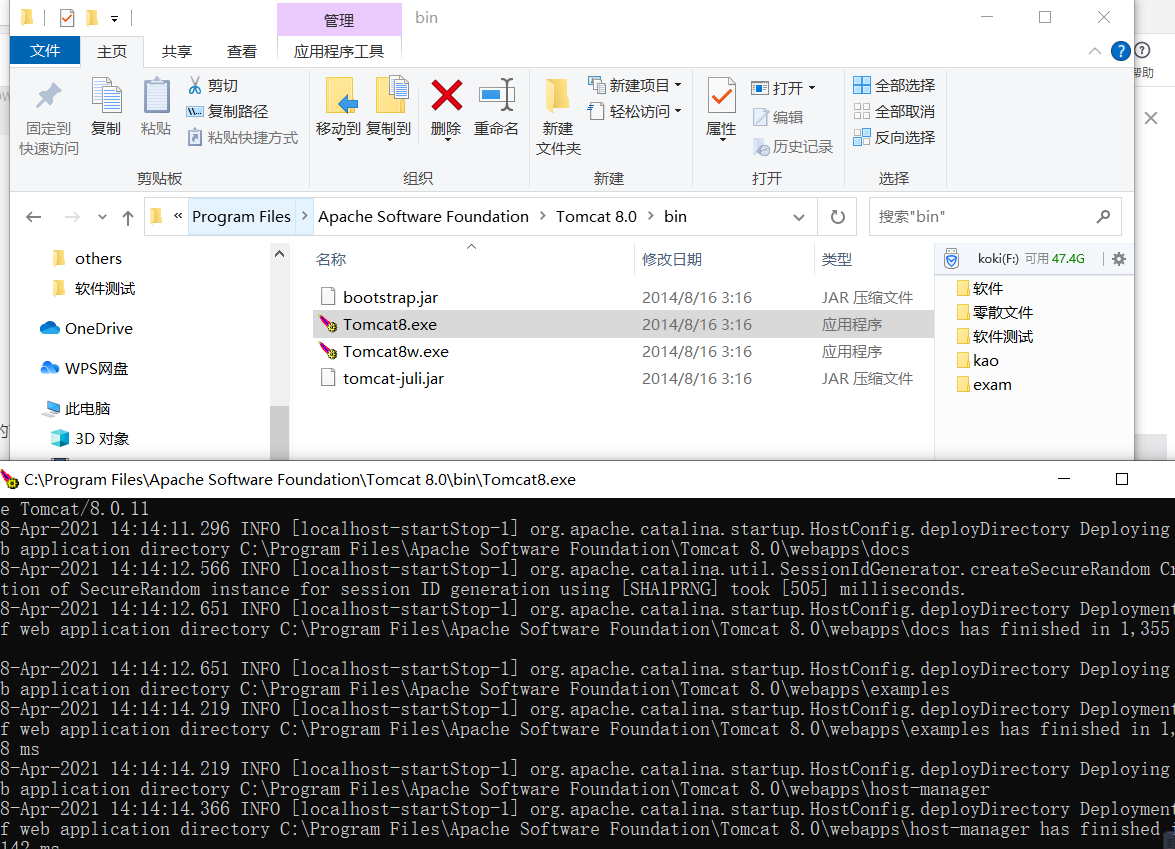The height and width of the screenshot is (849, 1175).
Task: Click the Rename (重命名) icon
Action: coord(496,96)
